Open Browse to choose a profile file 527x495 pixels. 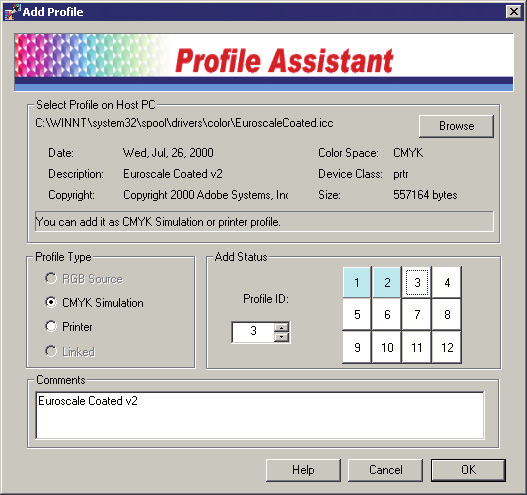point(456,126)
